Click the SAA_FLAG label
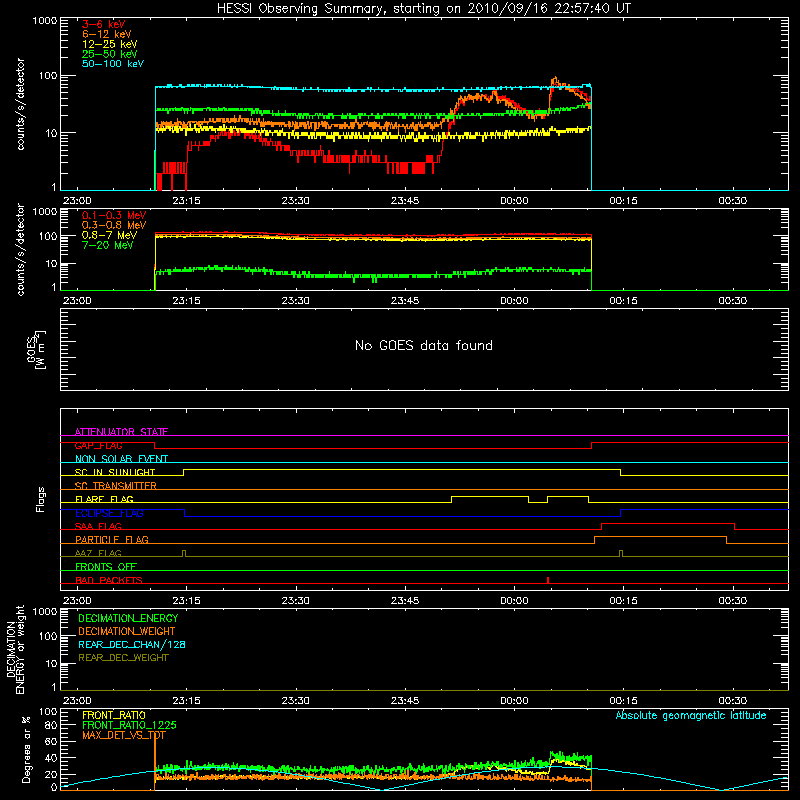This screenshot has width=800, height=800. point(98,526)
